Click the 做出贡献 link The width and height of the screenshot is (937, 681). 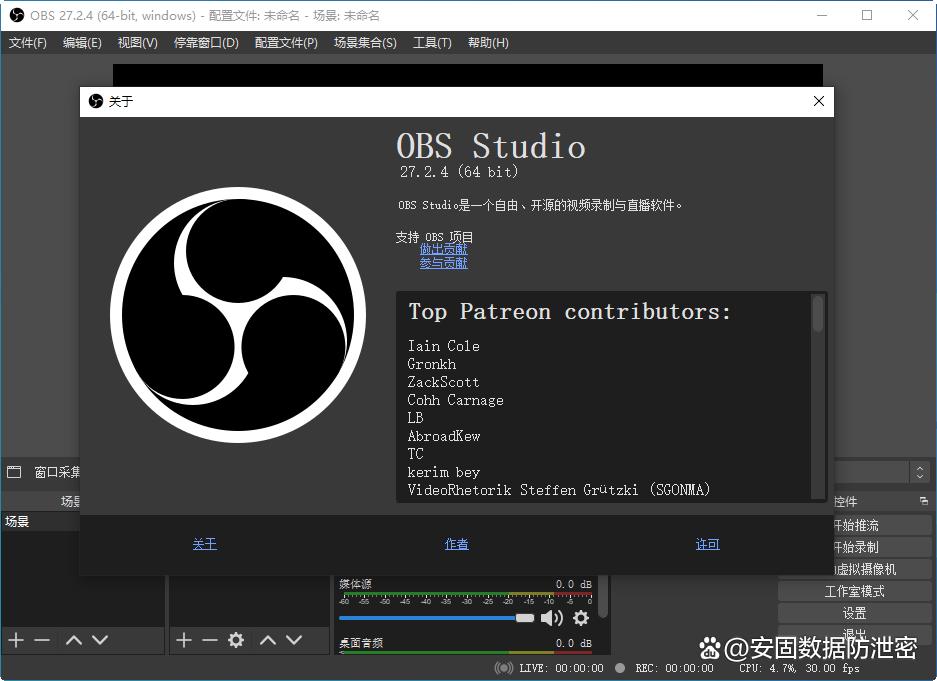point(443,249)
